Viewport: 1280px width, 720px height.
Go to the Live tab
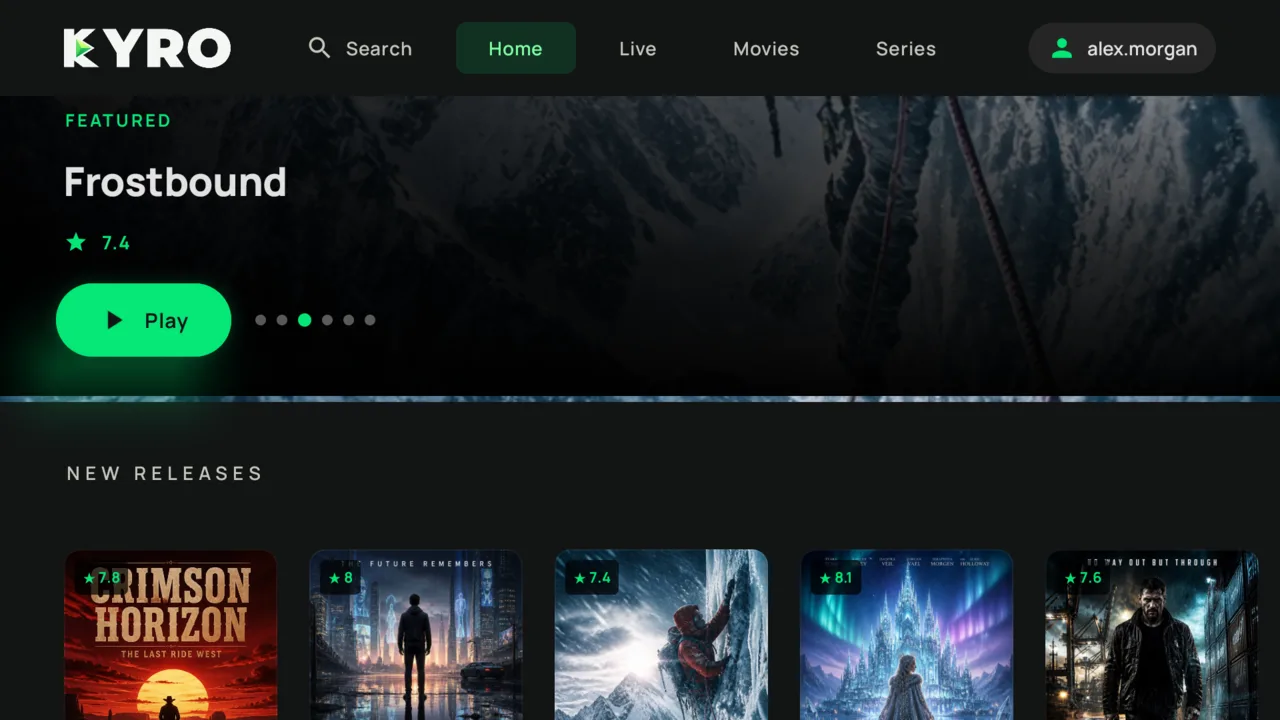638,48
